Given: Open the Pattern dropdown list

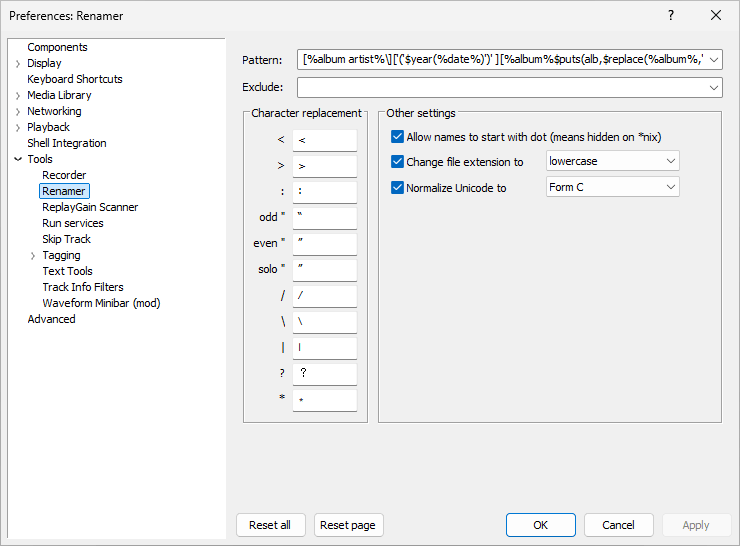Looking at the screenshot, I should click(713, 60).
